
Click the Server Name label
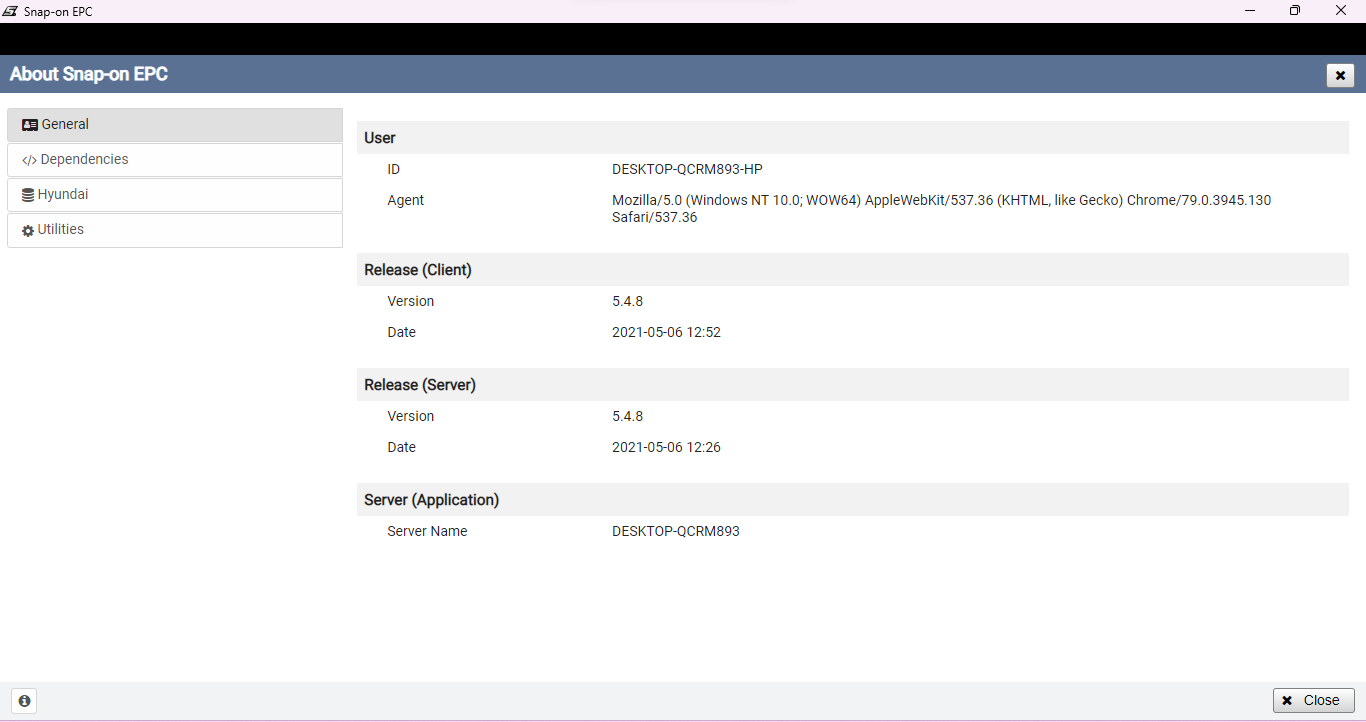coord(427,531)
